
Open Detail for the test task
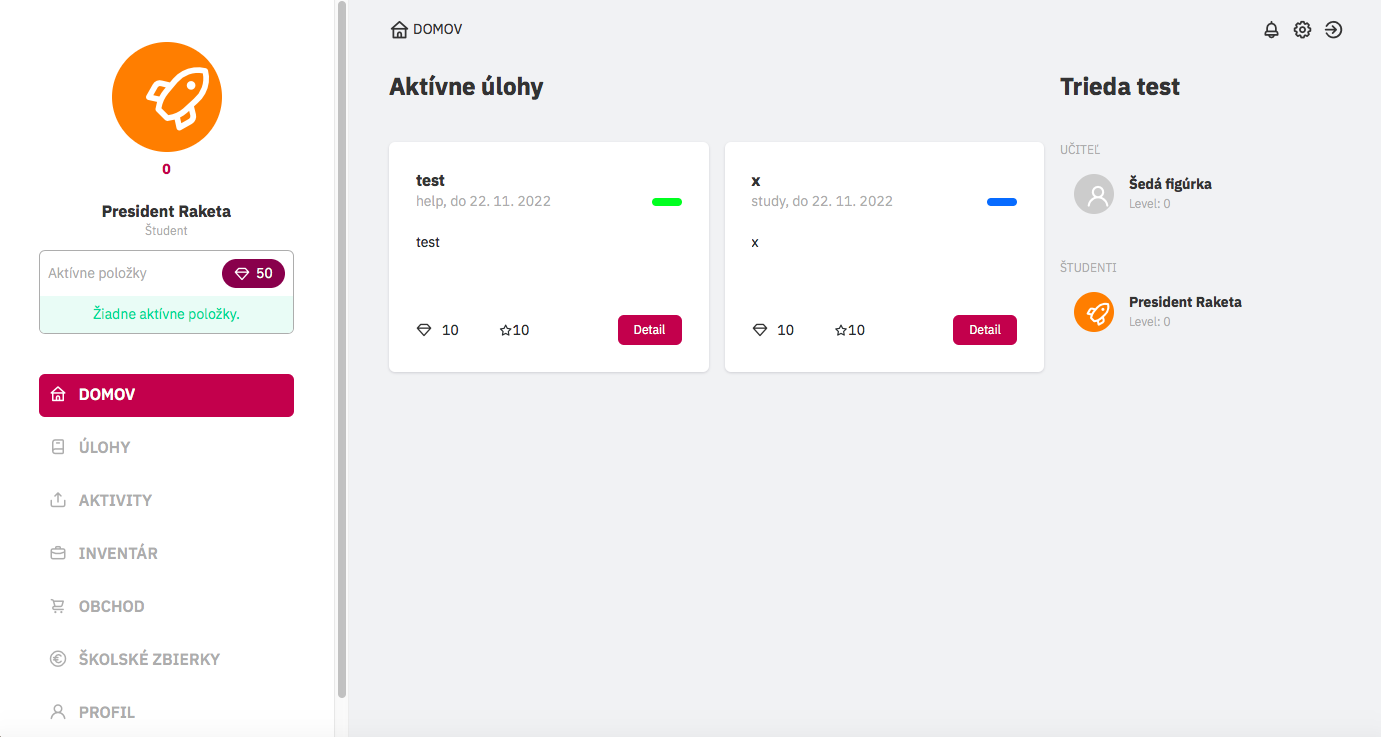(649, 330)
